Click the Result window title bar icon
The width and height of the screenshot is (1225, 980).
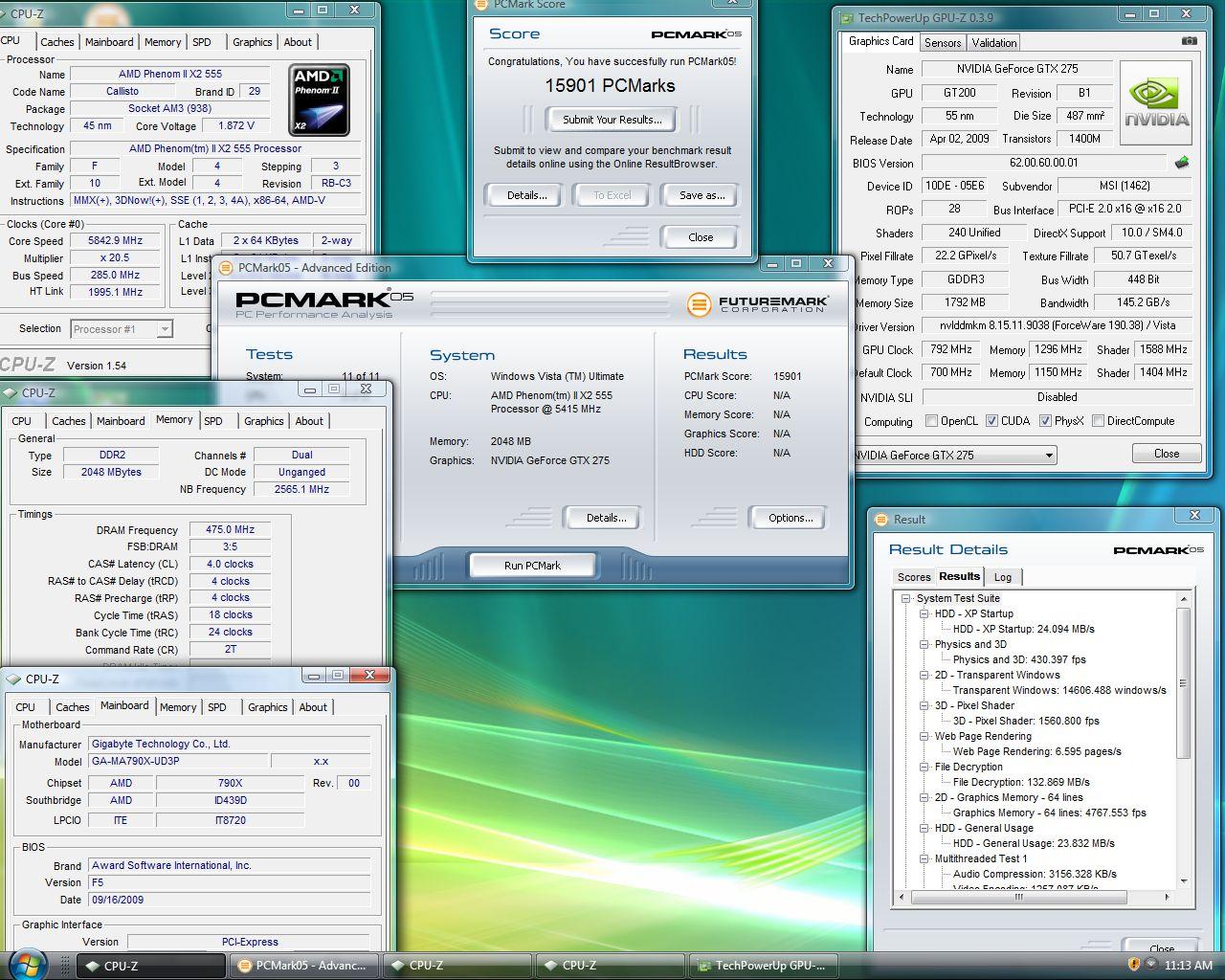click(882, 519)
